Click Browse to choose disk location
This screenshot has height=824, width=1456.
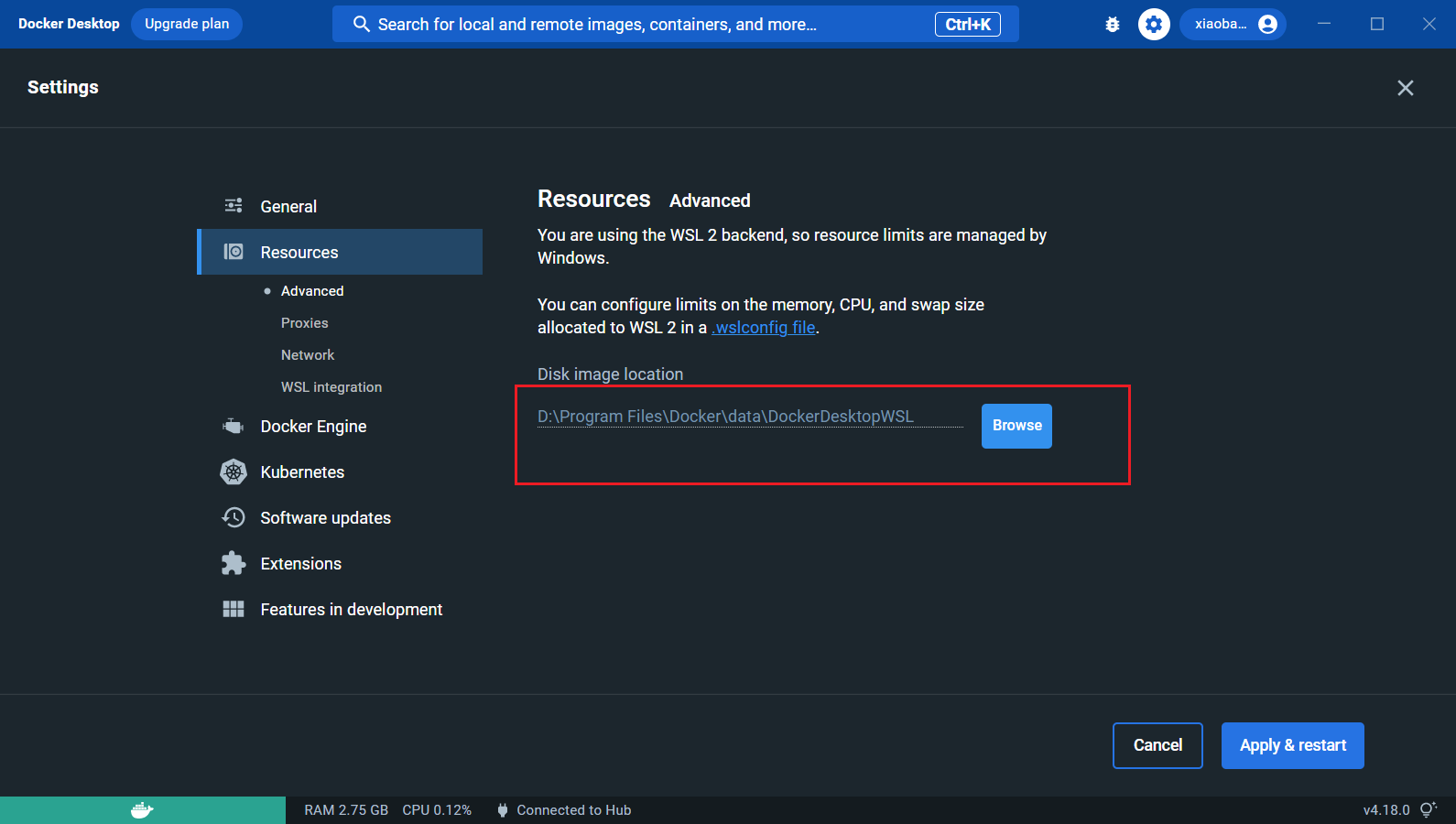[x=1016, y=426]
